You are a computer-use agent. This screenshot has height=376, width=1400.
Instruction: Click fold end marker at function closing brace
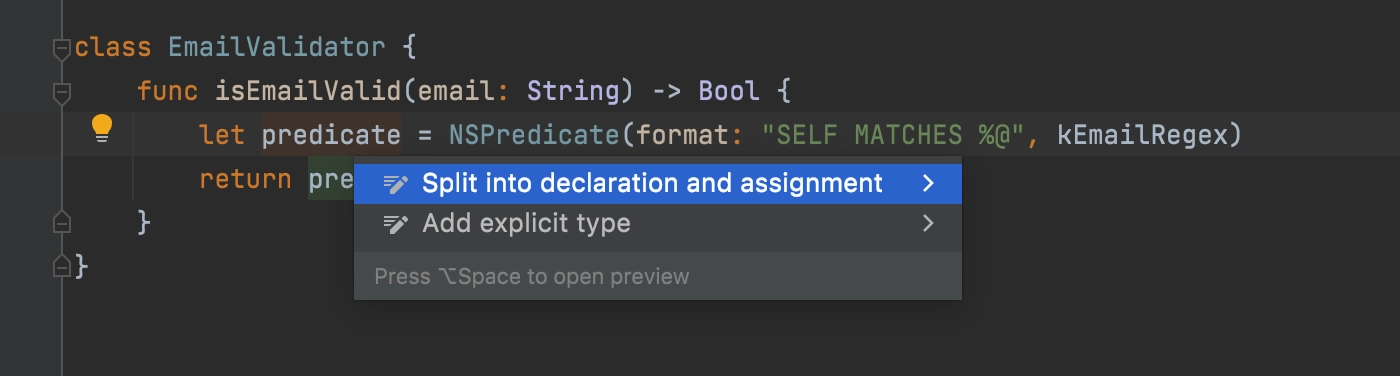pos(61,222)
